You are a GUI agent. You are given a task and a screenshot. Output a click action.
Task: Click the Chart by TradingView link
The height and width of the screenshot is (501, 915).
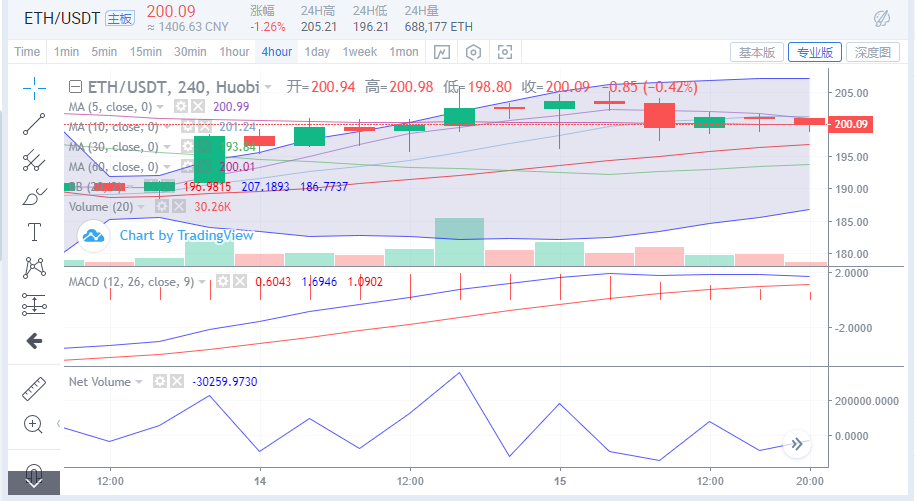(x=186, y=236)
